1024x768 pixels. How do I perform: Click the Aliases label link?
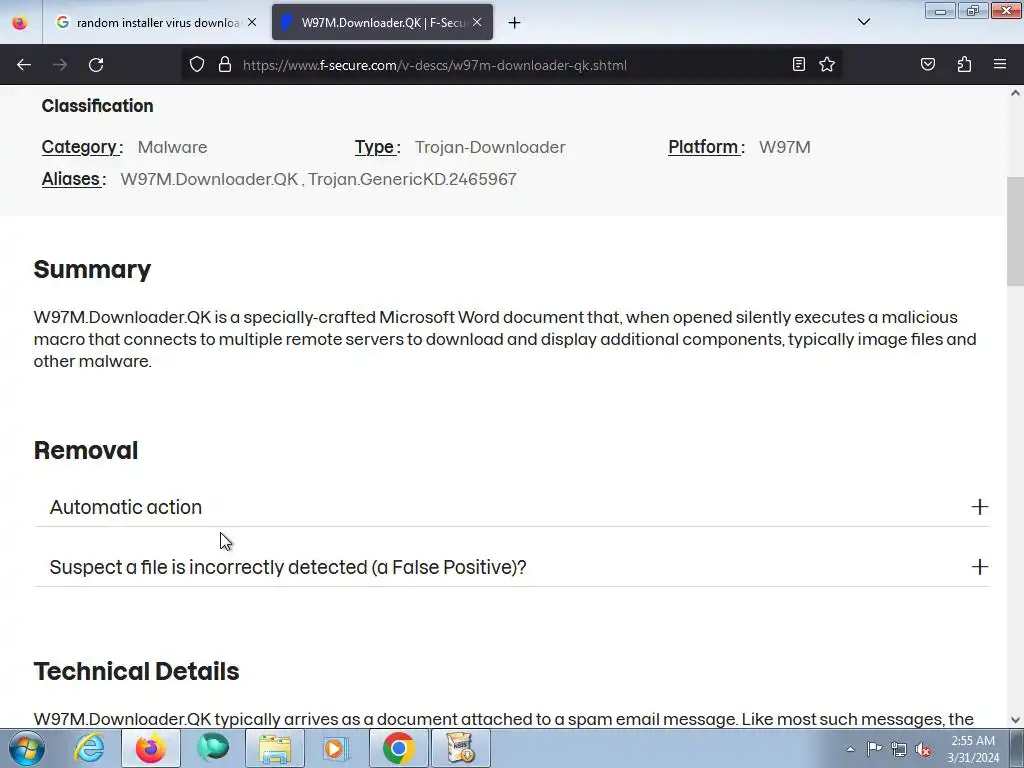click(x=71, y=179)
